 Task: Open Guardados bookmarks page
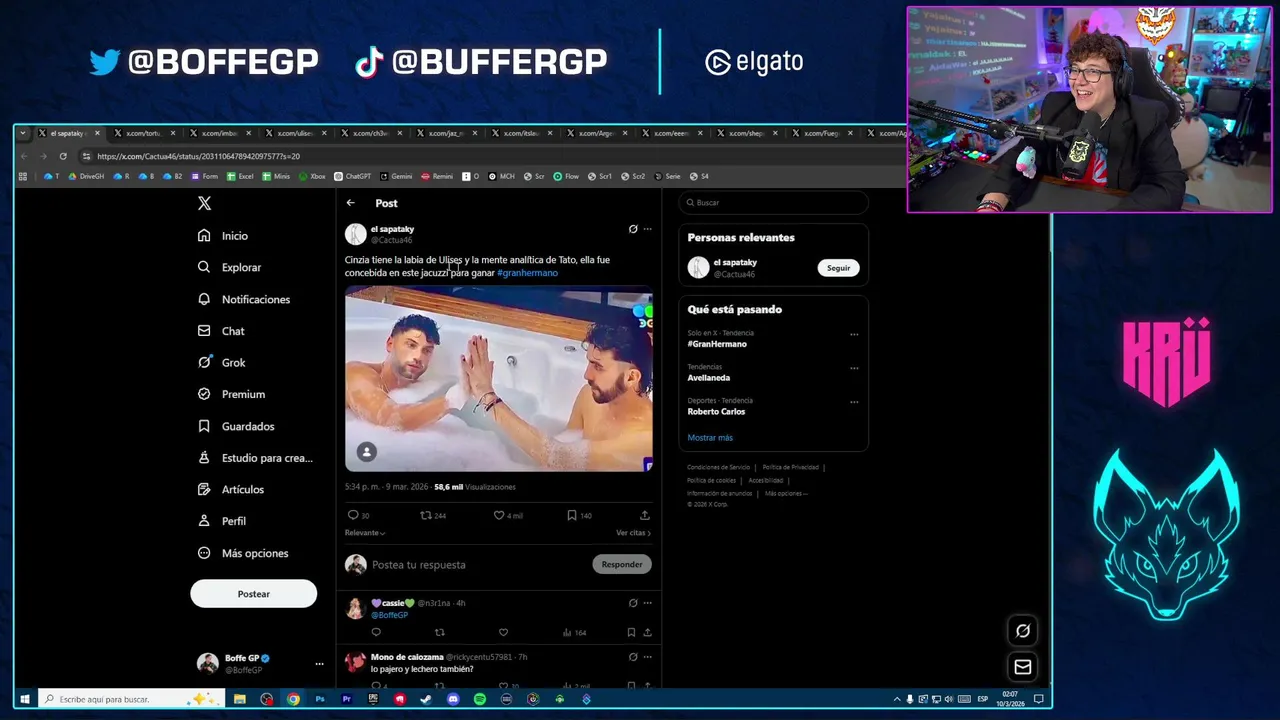[x=236, y=426]
